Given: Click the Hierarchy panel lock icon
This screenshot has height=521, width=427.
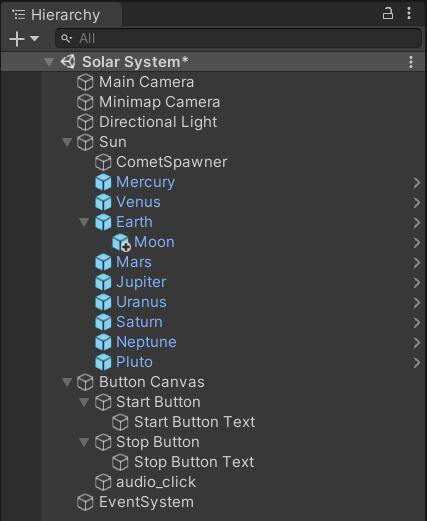Looking at the screenshot, I should pyautogui.click(x=387, y=14).
